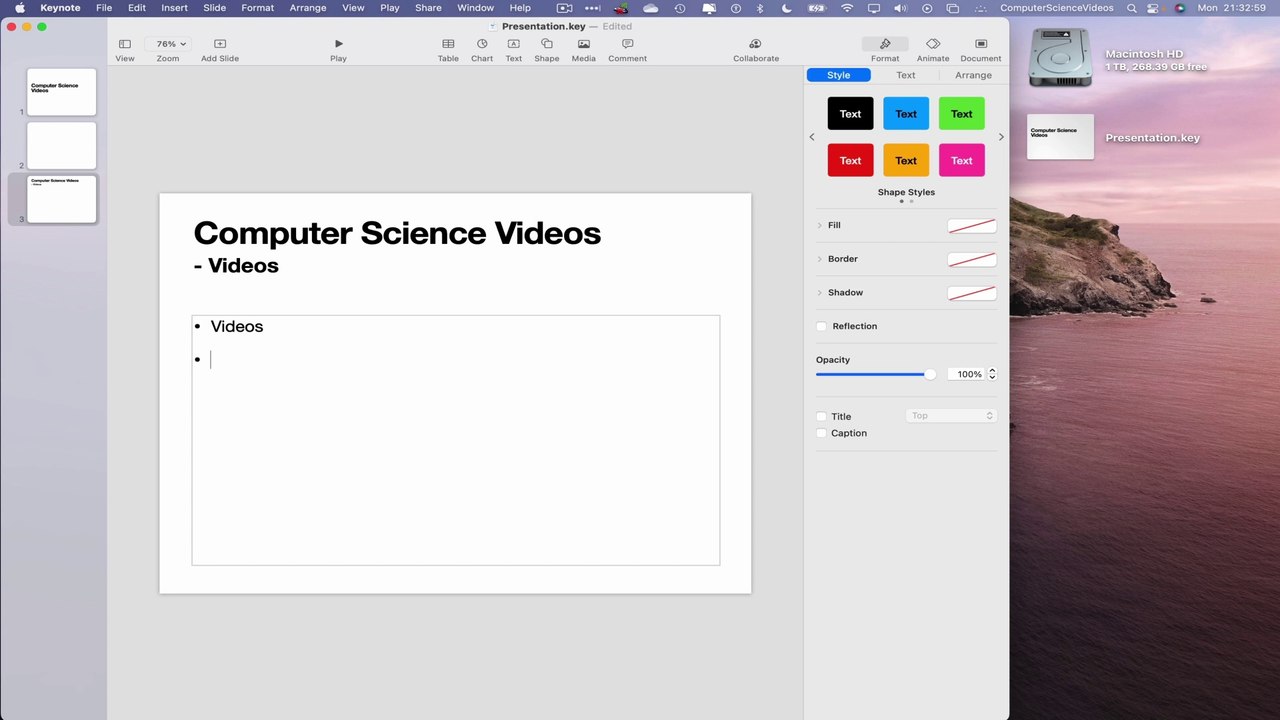Apply the orange Text shape style

906,160
